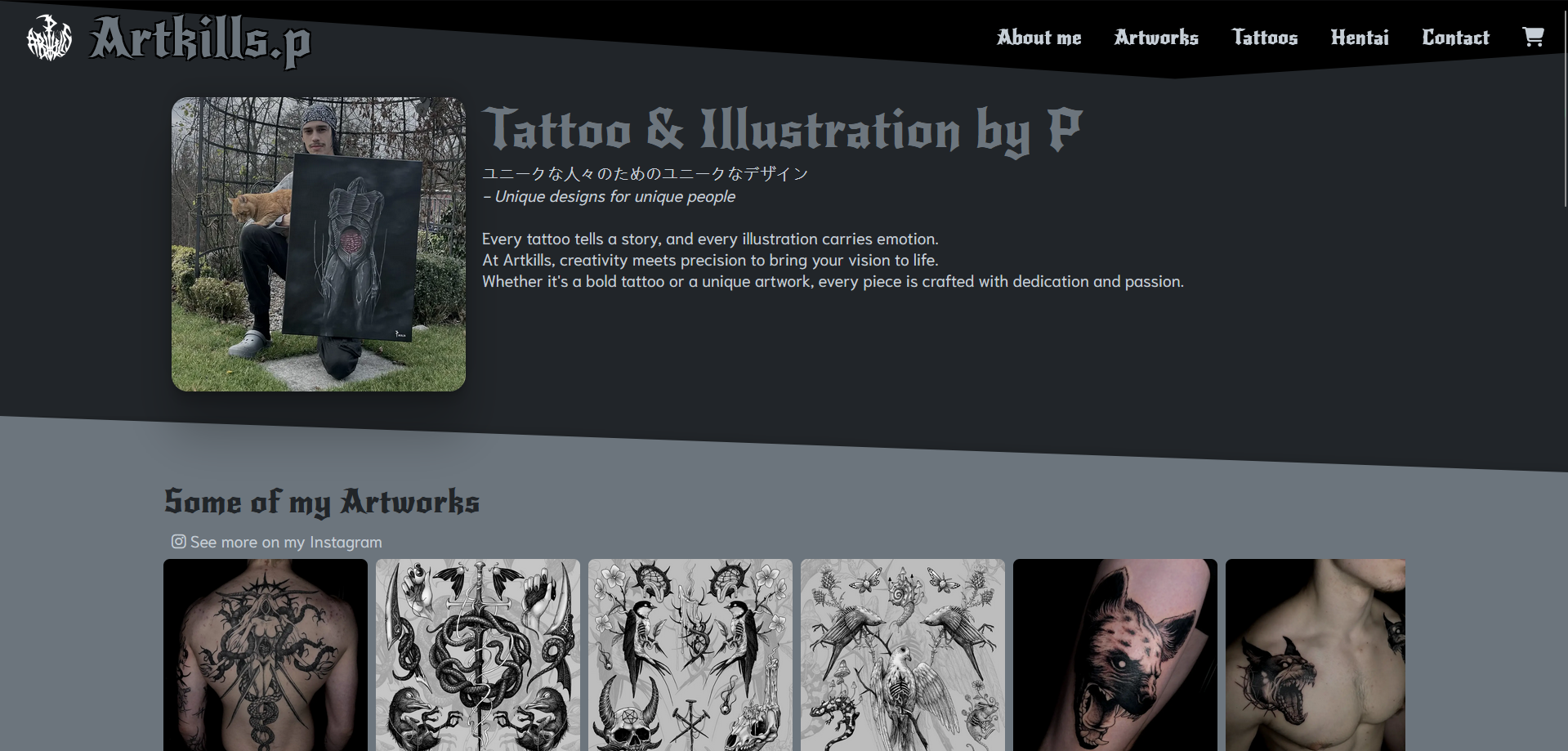Click the Instagram icon beside See more
This screenshot has width=1568, height=751.
pos(178,541)
